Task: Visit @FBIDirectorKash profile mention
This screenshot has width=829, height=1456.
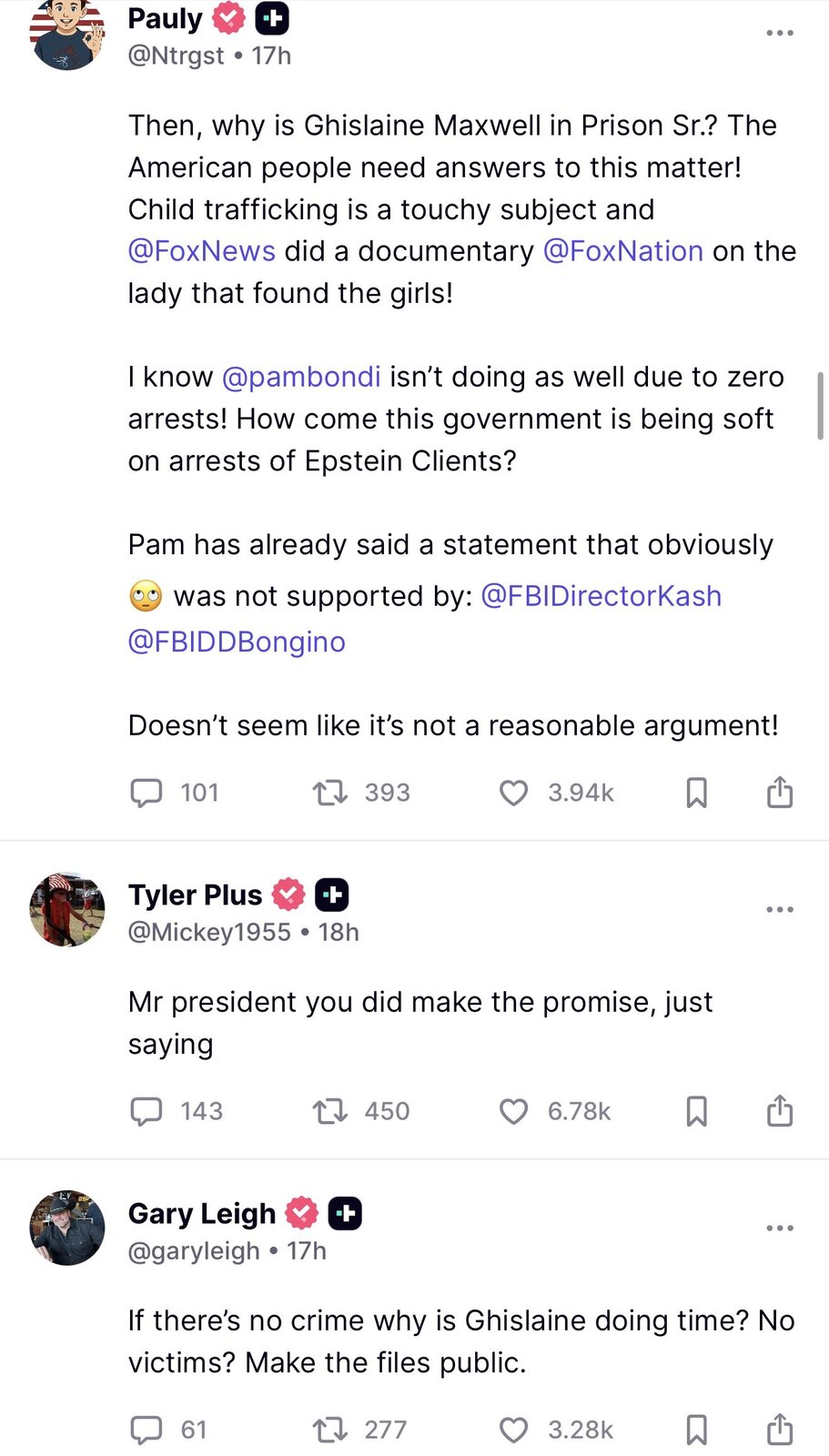Action: coord(601,596)
